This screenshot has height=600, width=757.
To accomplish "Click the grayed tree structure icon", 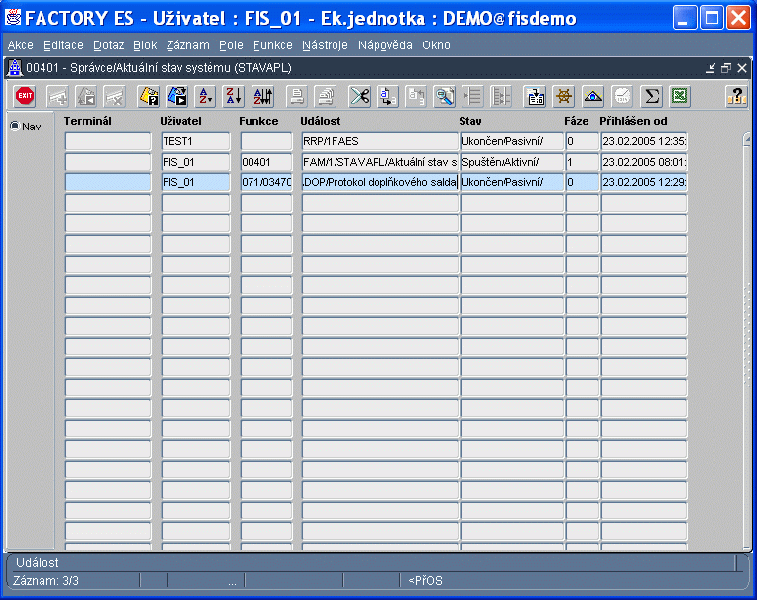I will click(x=501, y=97).
